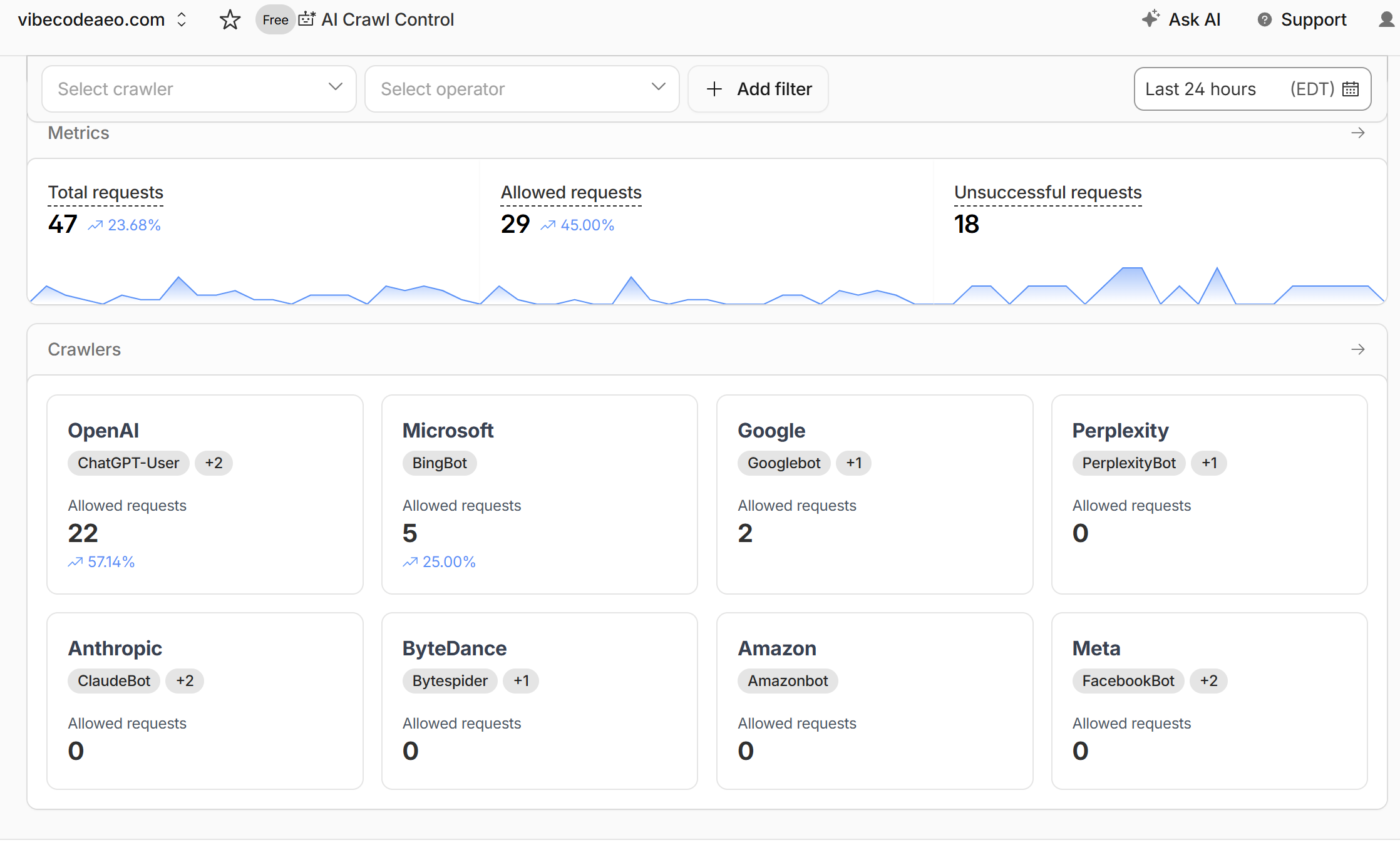Click the Support question mark icon
1400x845 pixels.
1265,20
